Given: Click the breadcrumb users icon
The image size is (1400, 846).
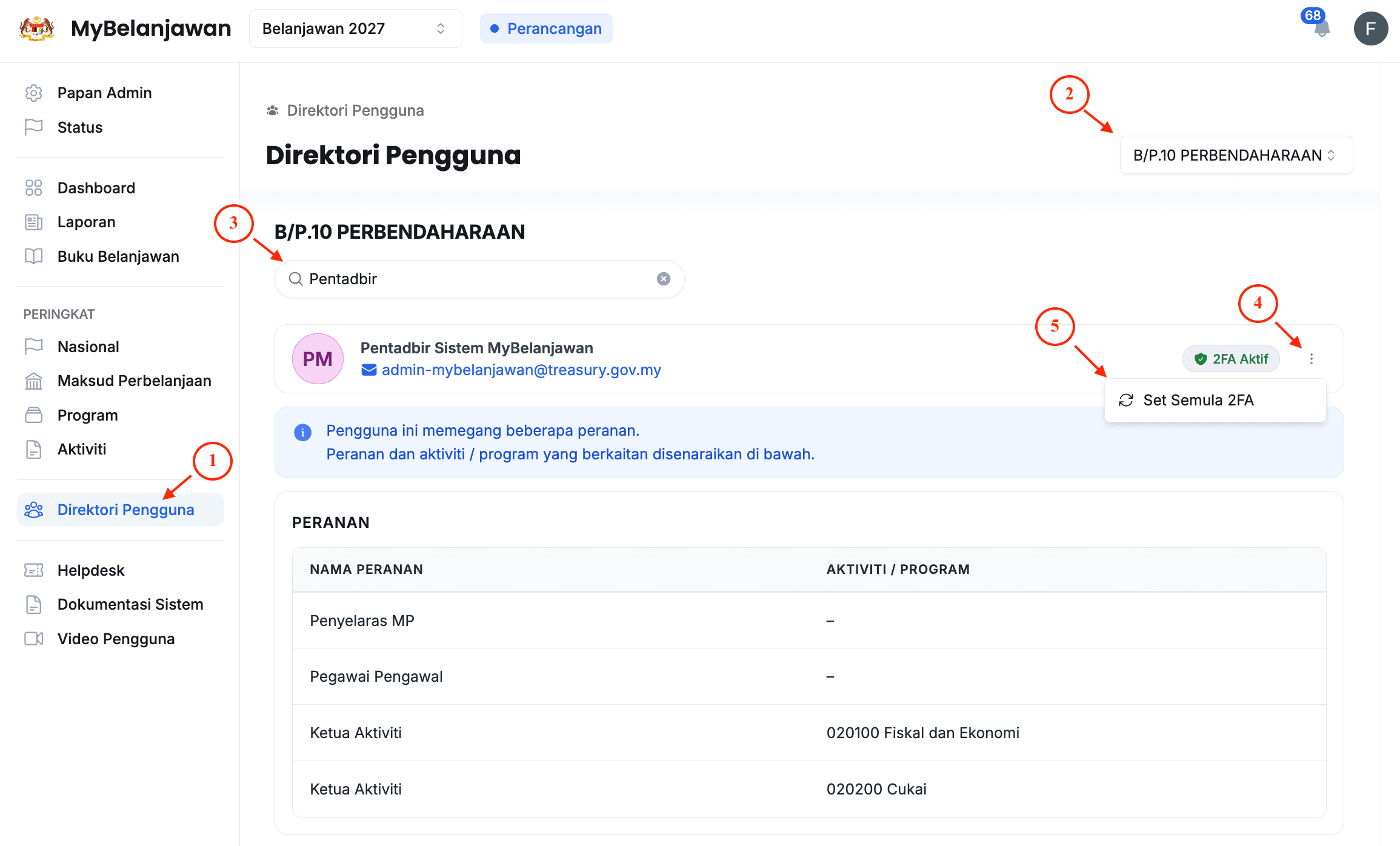Looking at the screenshot, I should click(273, 110).
